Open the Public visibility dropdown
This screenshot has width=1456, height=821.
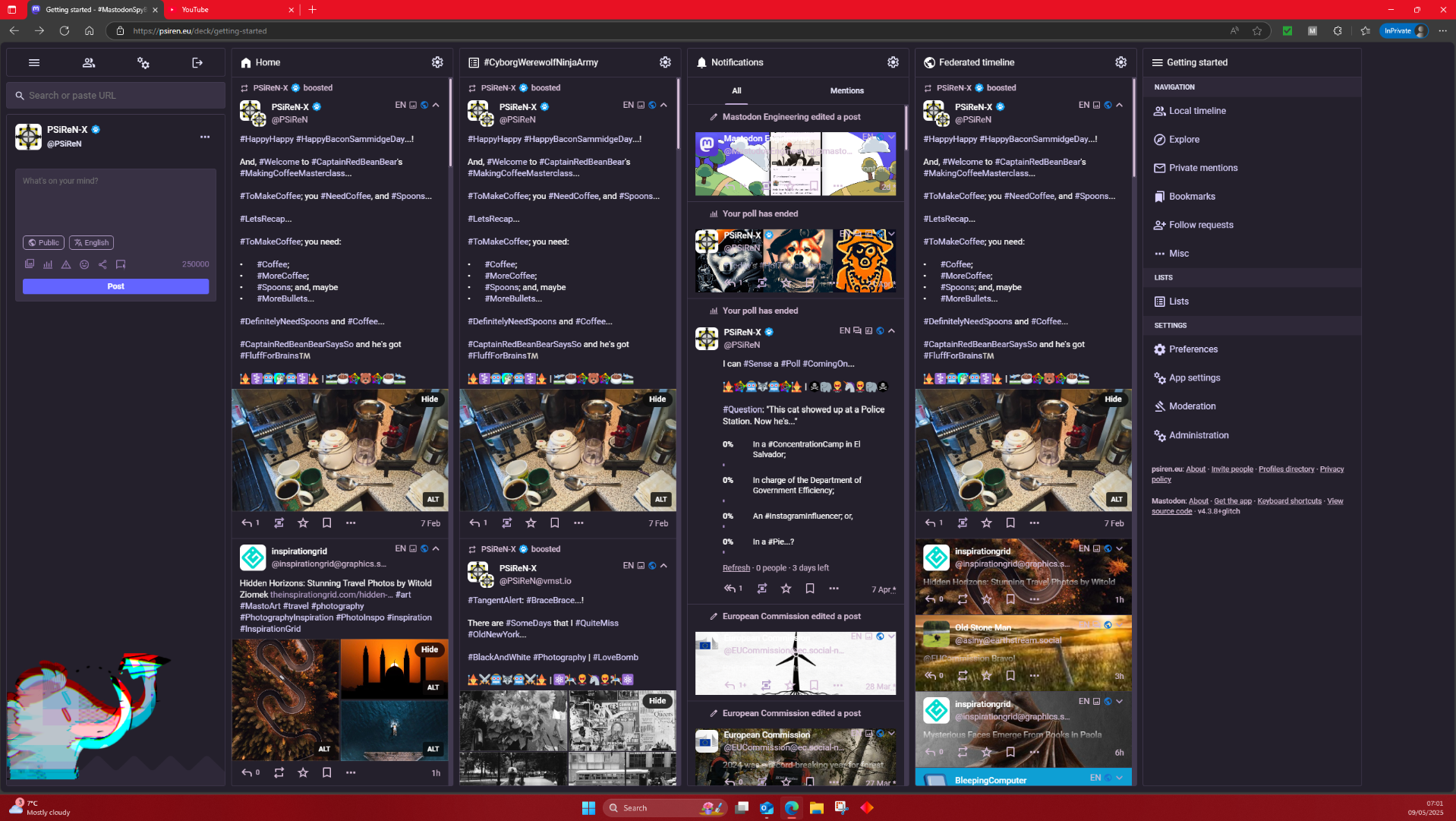(x=43, y=243)
